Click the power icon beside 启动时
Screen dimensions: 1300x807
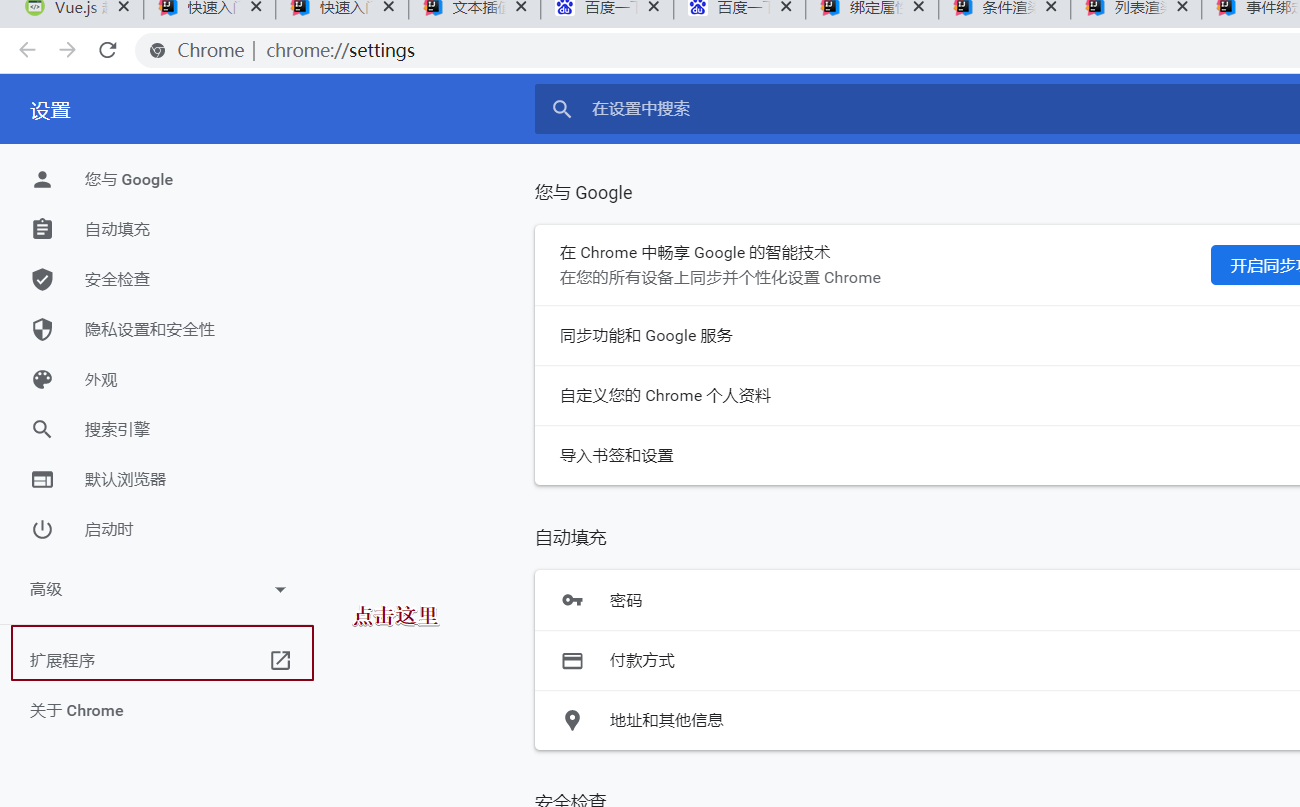pos(42,530)
